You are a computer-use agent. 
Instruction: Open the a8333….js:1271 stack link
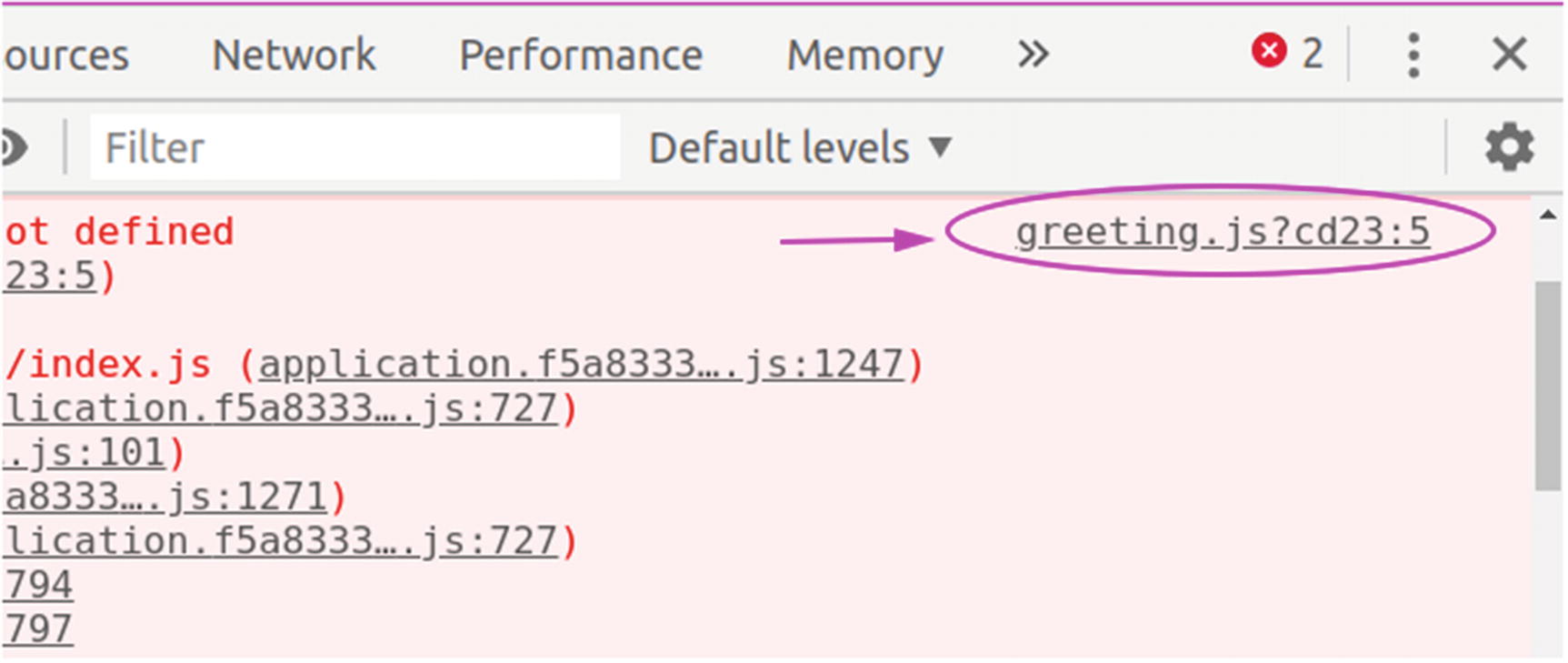[165, 497]
